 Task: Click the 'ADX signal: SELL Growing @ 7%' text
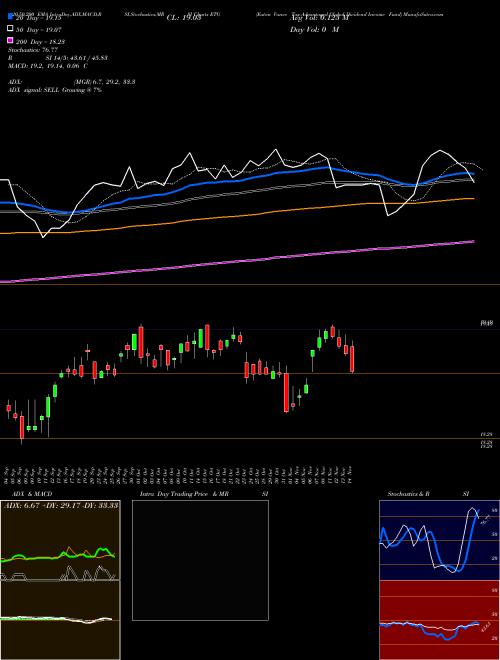[x=55, y=90]
